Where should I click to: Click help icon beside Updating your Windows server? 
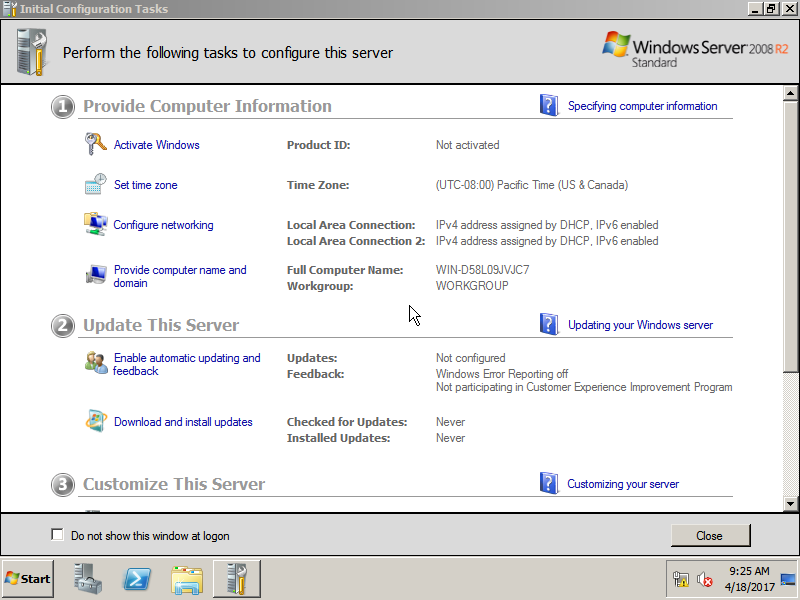(549, 324)
